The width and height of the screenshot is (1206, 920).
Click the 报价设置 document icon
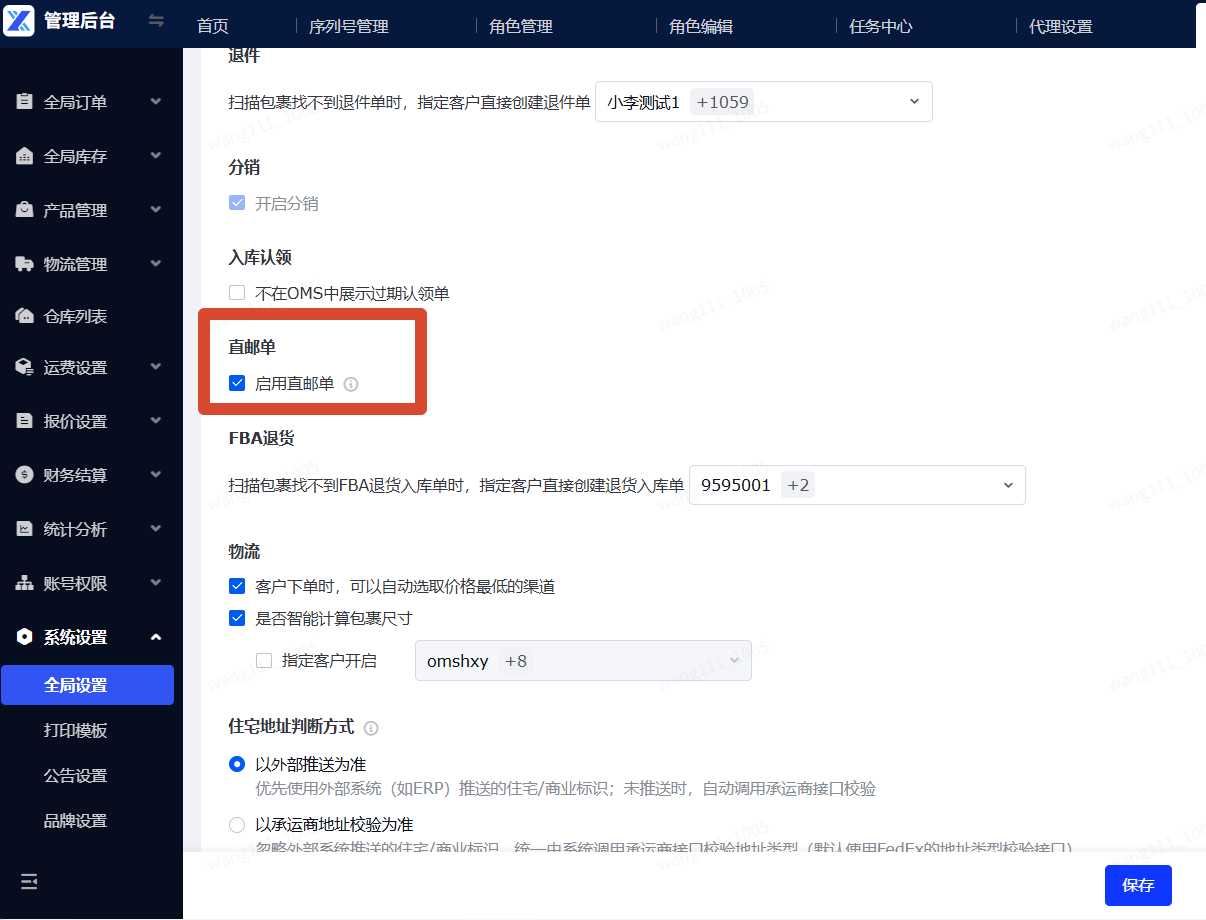(x=24, y=421)
